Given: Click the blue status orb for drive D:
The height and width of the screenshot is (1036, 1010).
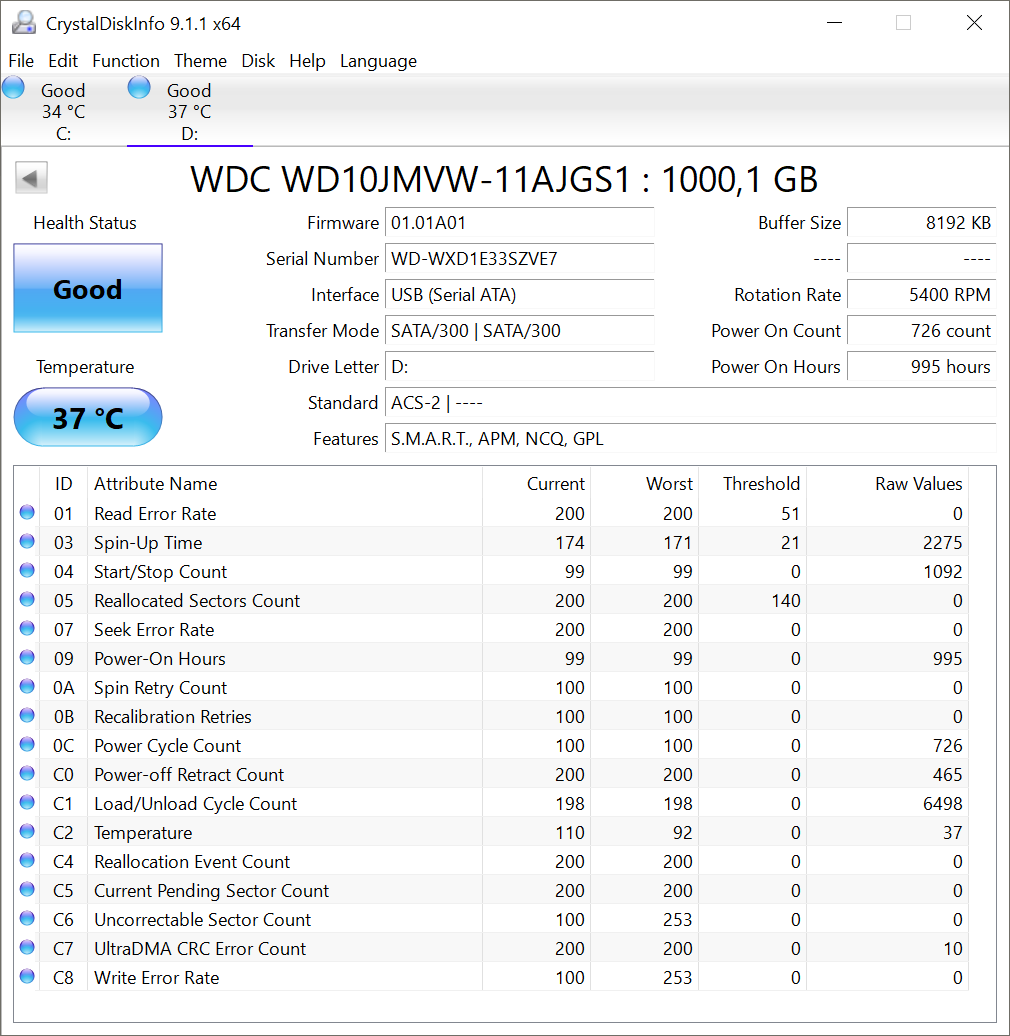Looking at the screenshot, I should (139, 88).
